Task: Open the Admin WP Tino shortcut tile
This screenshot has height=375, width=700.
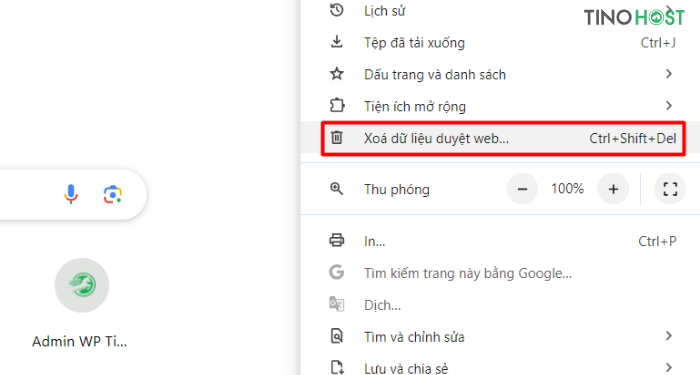Action: click(x=82, y=304)
